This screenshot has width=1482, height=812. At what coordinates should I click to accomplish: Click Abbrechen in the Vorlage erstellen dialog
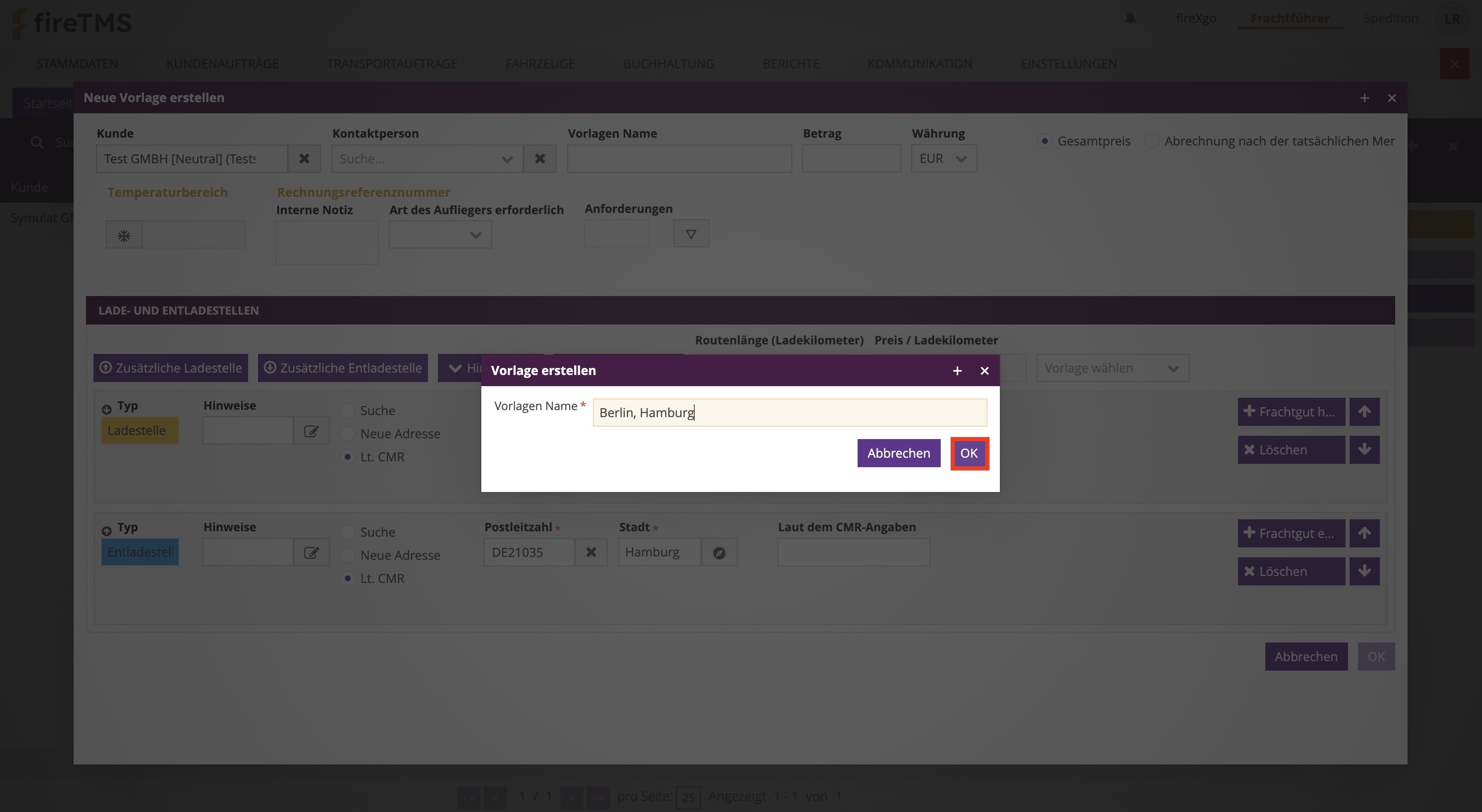(x=899, y=453)
